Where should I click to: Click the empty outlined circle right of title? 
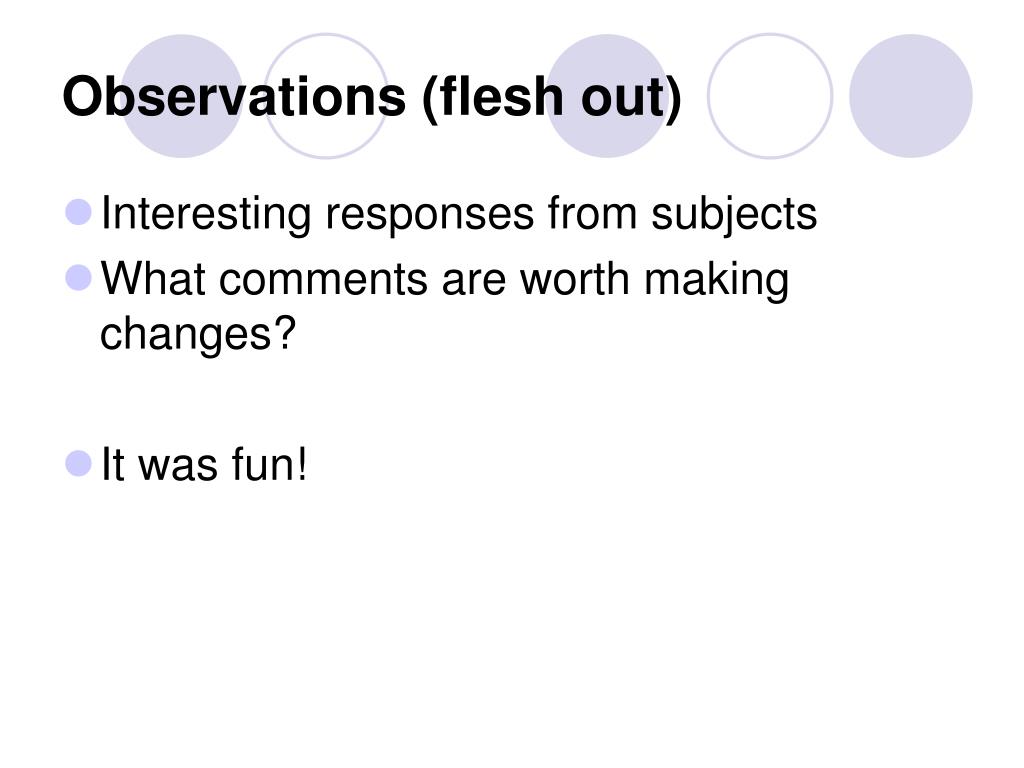coord(770,96)
